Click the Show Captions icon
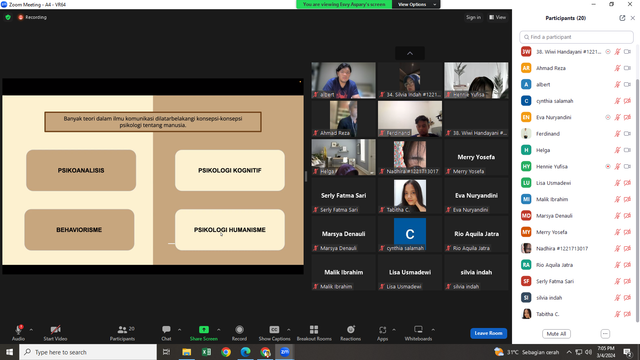This screenshot has height=360, width=640. click(274, 329)
